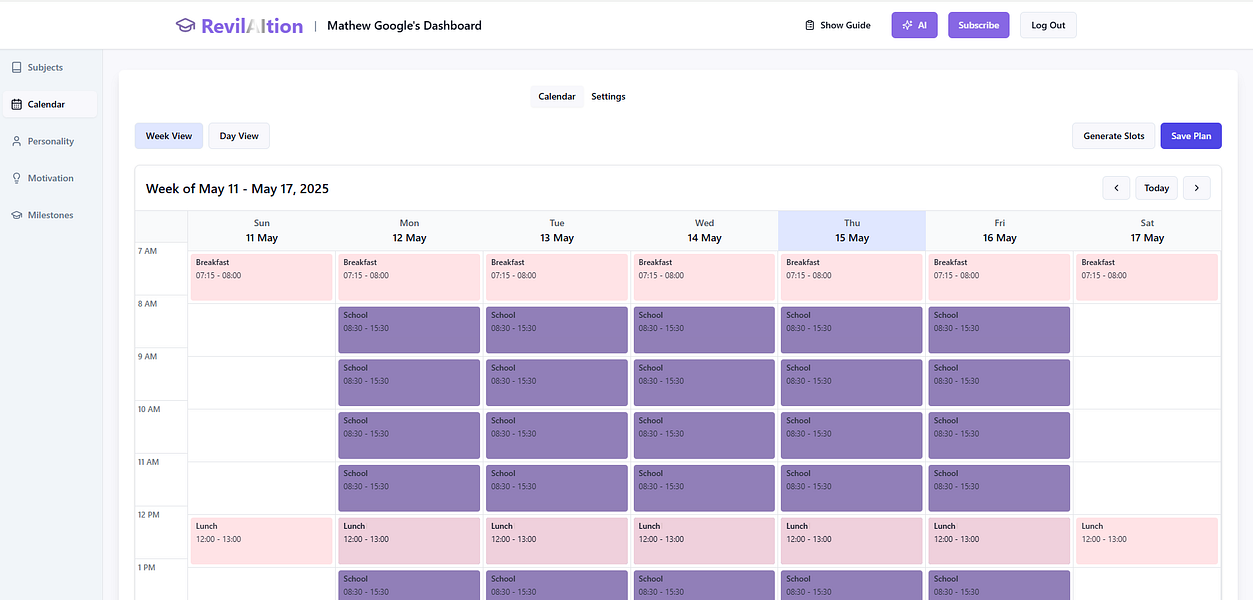Select the Settings tab
Image resolution: width=1253 pixels, height=600 pixels.
point(608,97)
